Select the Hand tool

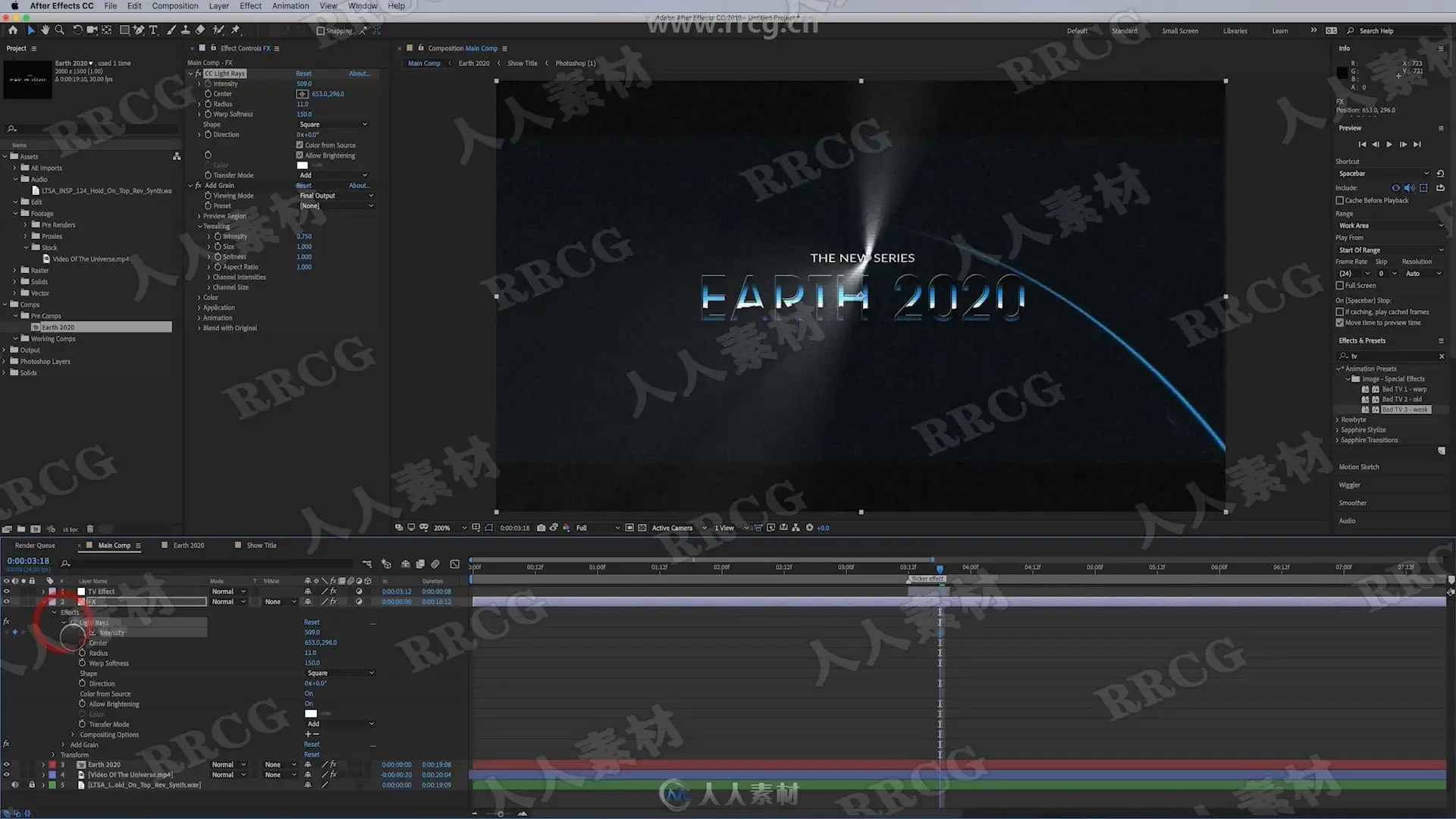(45, 30)
